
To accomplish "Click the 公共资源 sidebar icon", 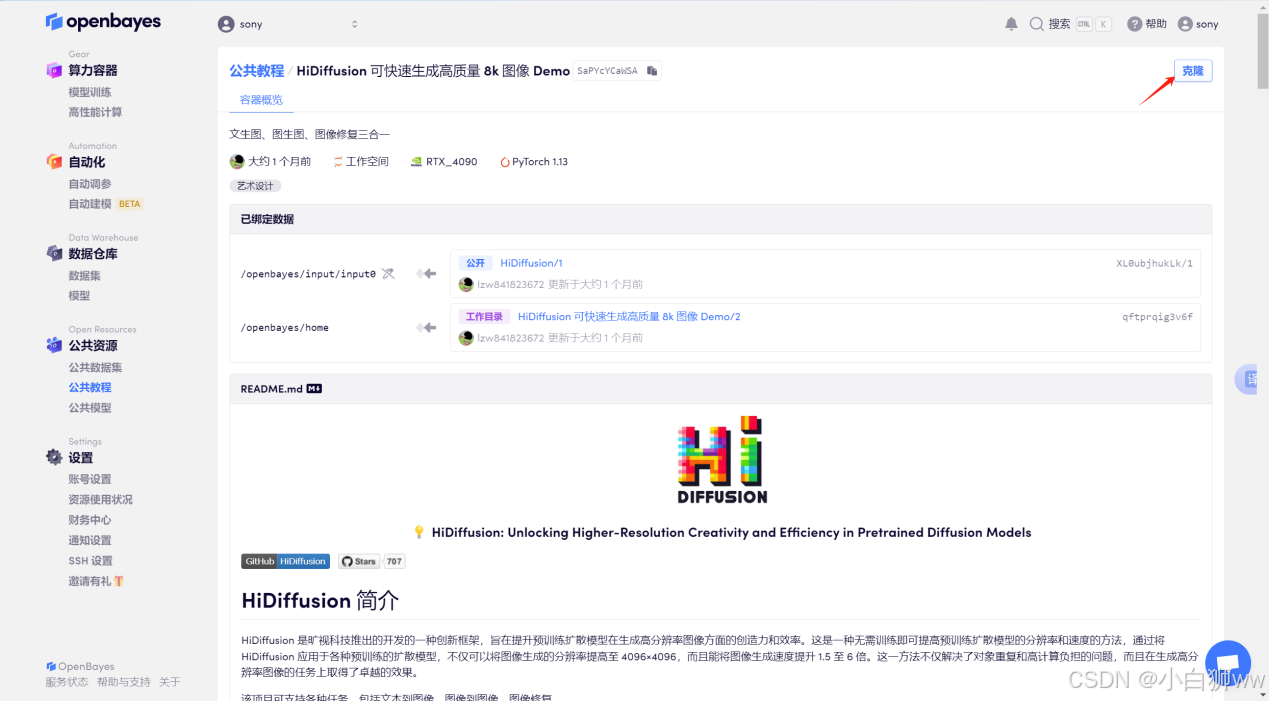I will (x=54, y=345).
